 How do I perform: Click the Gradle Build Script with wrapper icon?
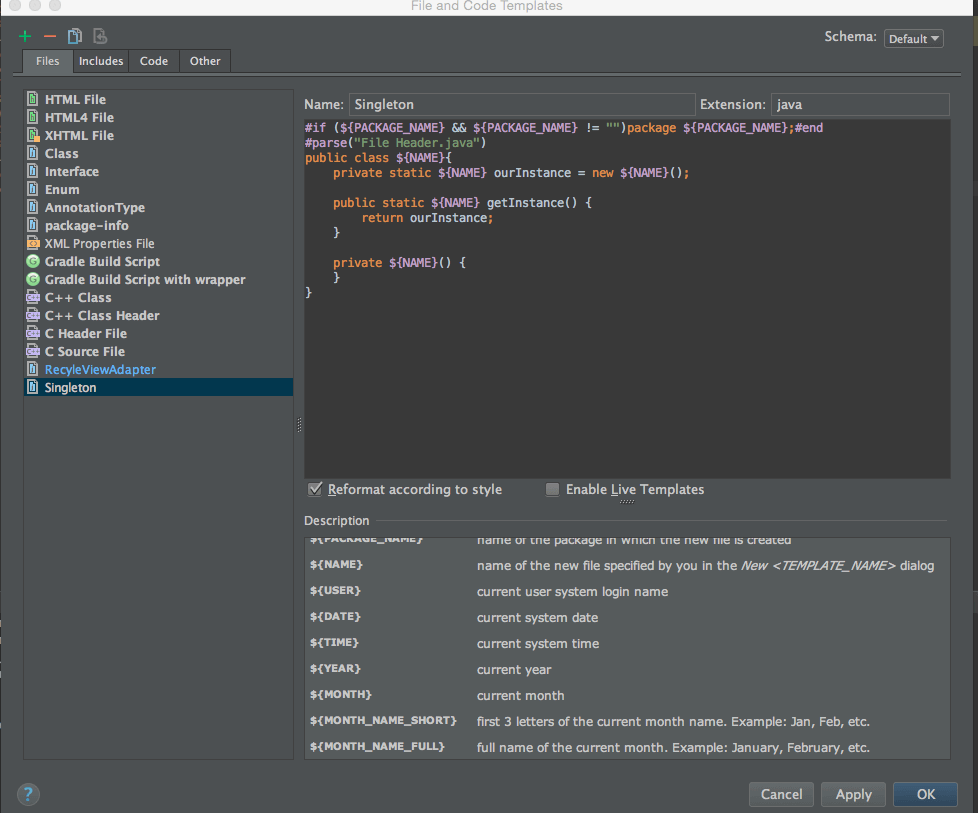coord(32,280)
